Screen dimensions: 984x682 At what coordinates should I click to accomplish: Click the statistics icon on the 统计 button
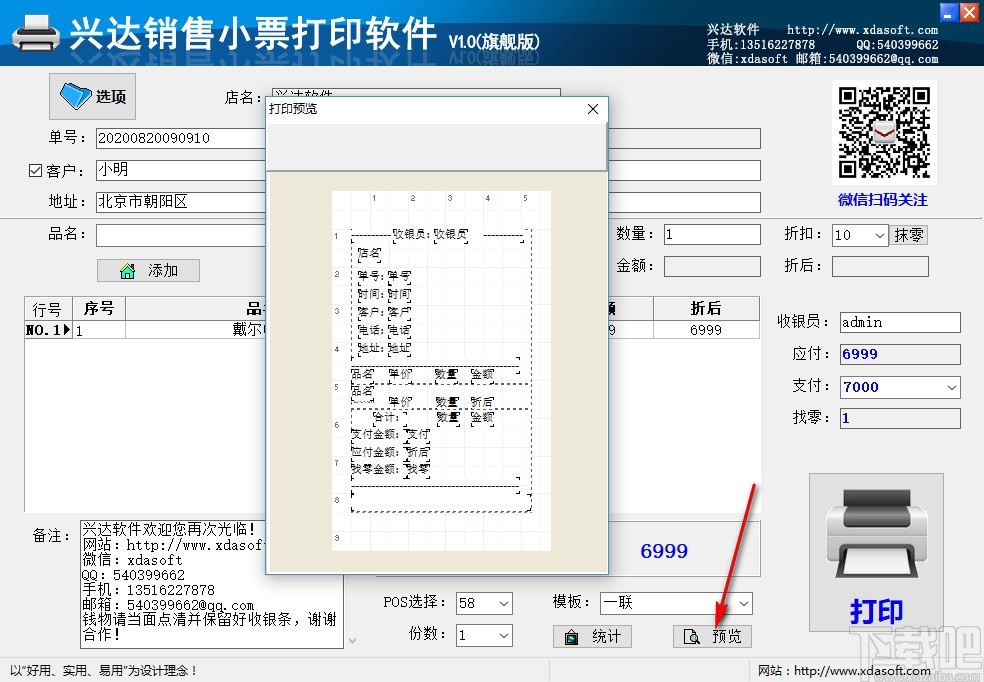[573, 636]
